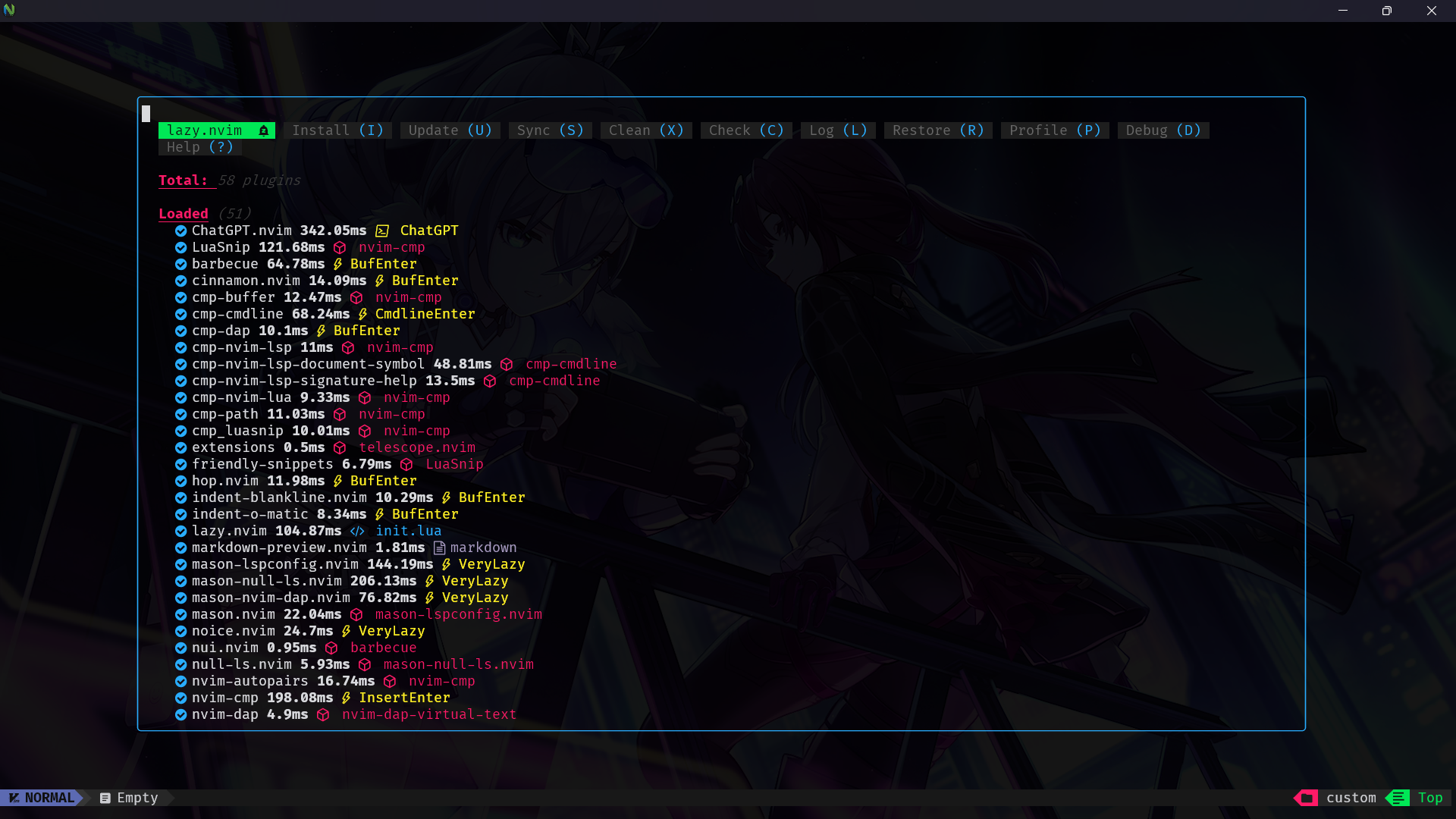
Task: Click the file icon next to markdown
Action: point(439,548)
